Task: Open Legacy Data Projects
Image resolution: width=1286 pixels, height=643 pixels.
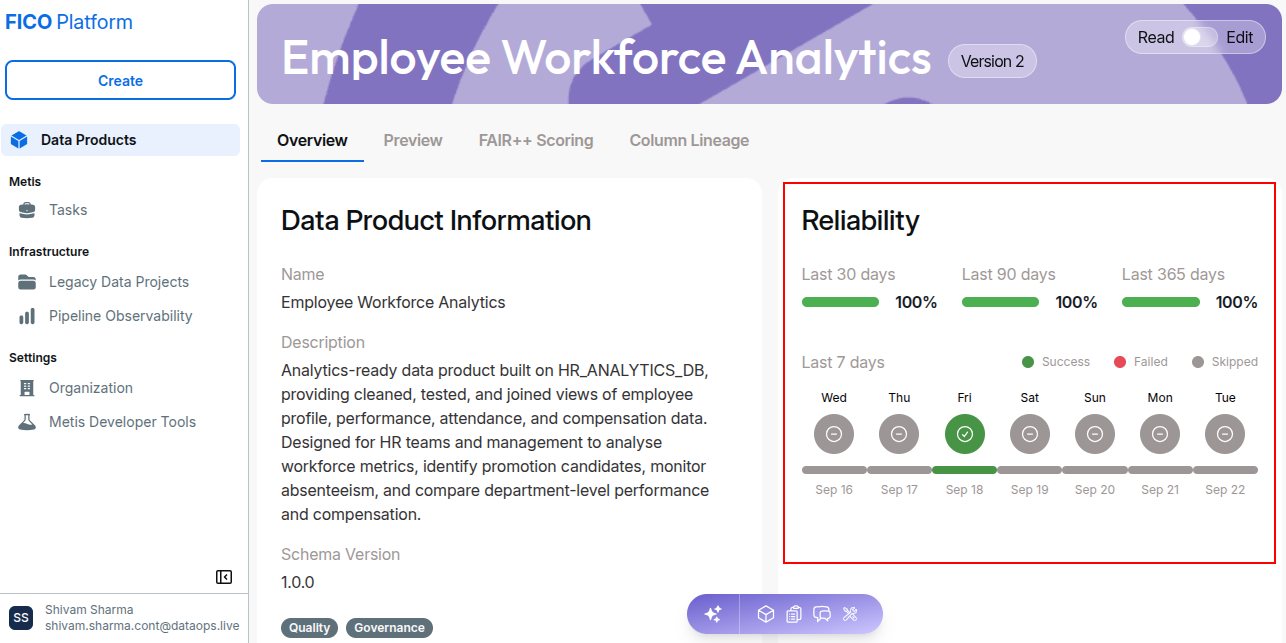Action: click(120, 282)
